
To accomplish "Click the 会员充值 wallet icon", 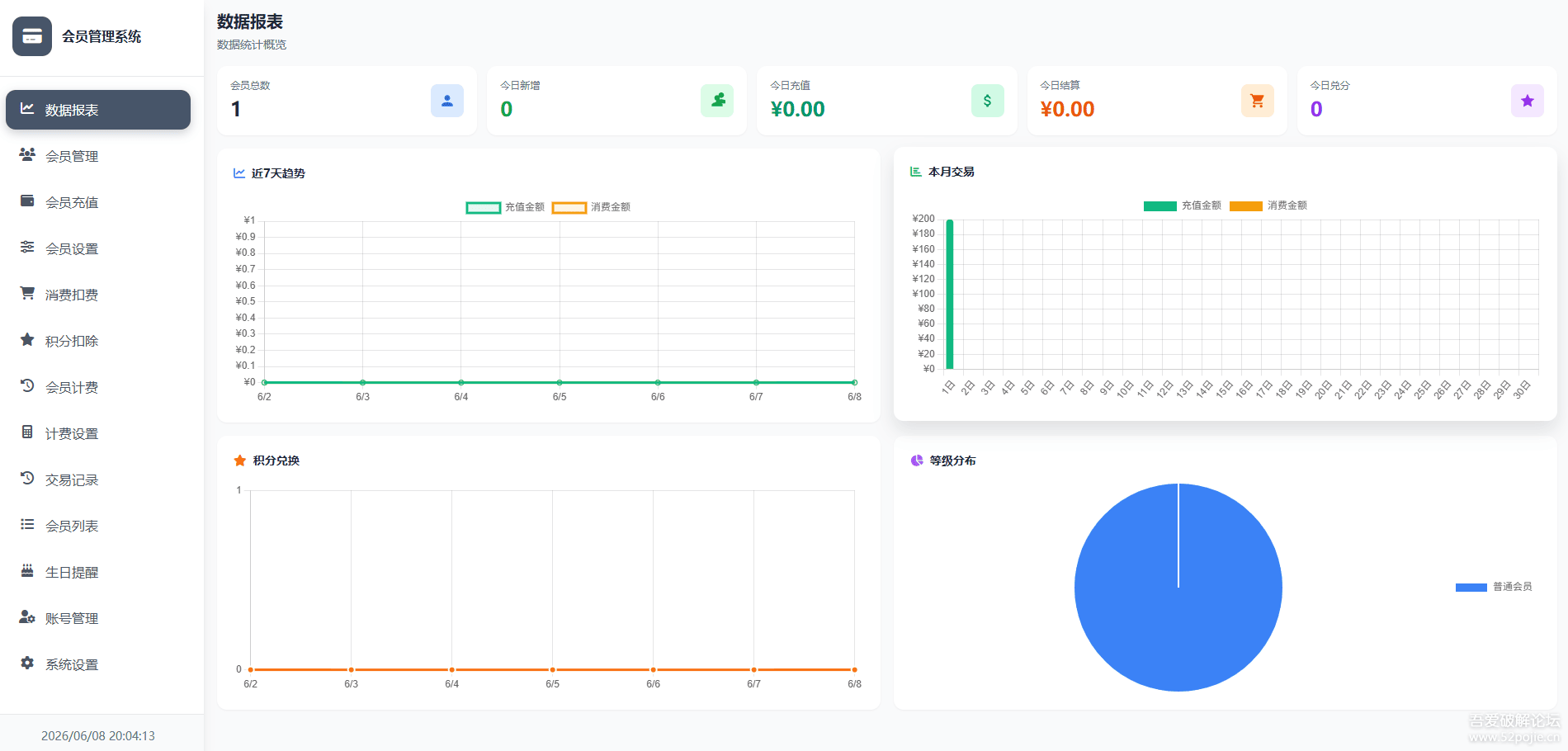I will coord(27,201).
